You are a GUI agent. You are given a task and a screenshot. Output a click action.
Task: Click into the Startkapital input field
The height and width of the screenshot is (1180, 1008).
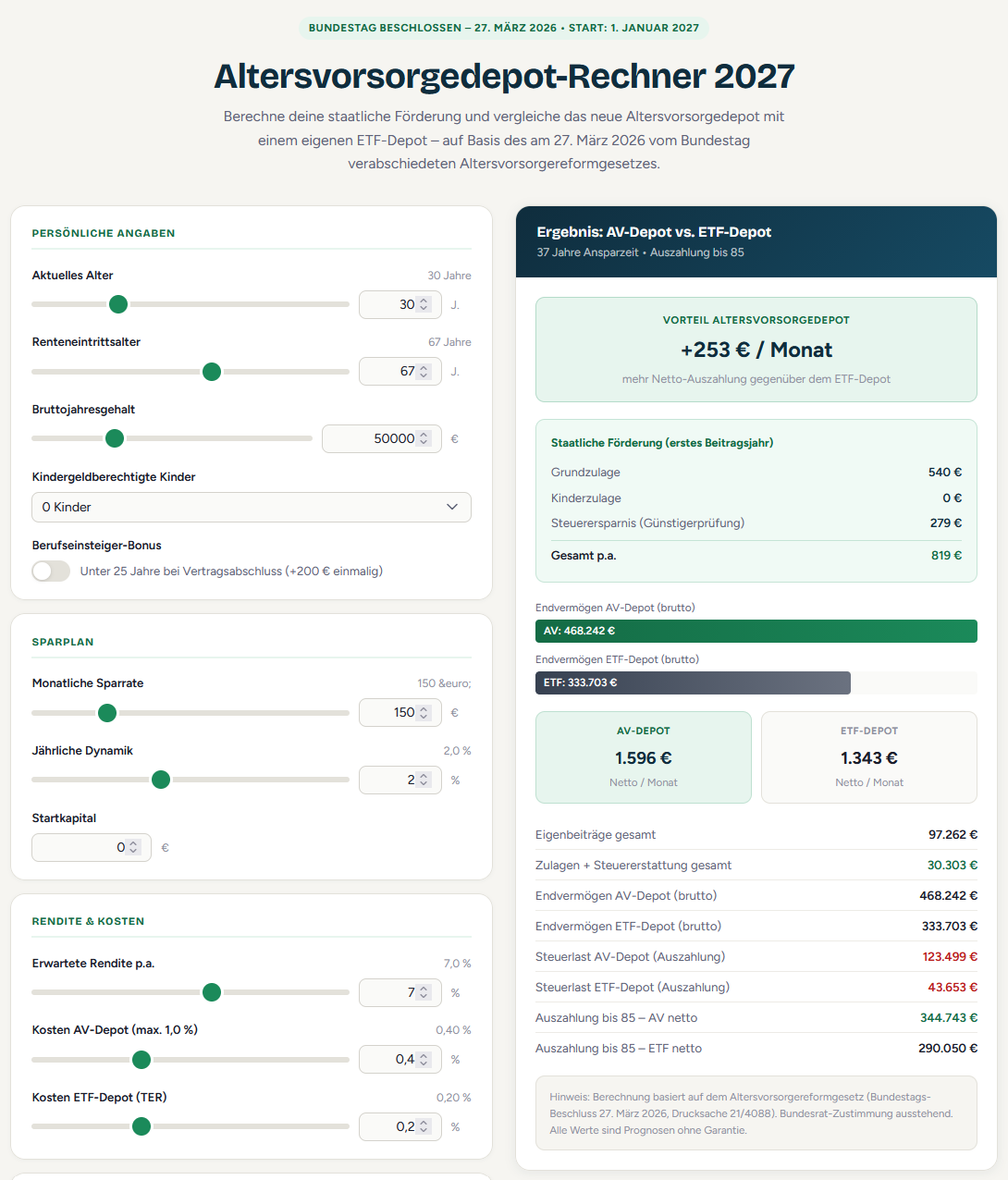coord(92,847)
